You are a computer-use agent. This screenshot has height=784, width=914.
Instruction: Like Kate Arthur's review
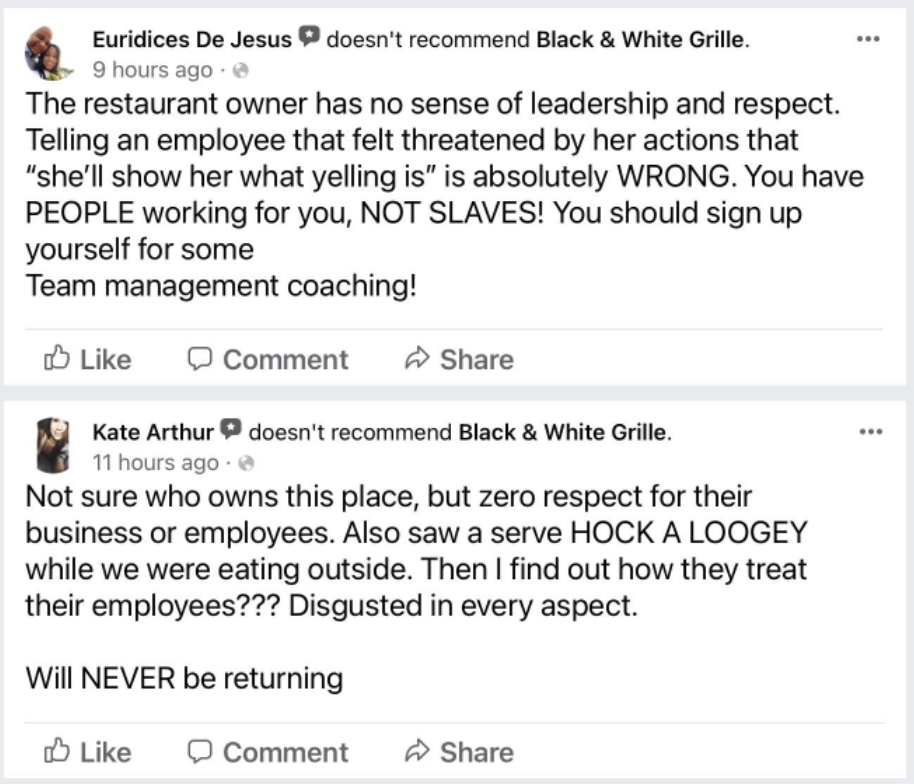click(x=88, y=752)
